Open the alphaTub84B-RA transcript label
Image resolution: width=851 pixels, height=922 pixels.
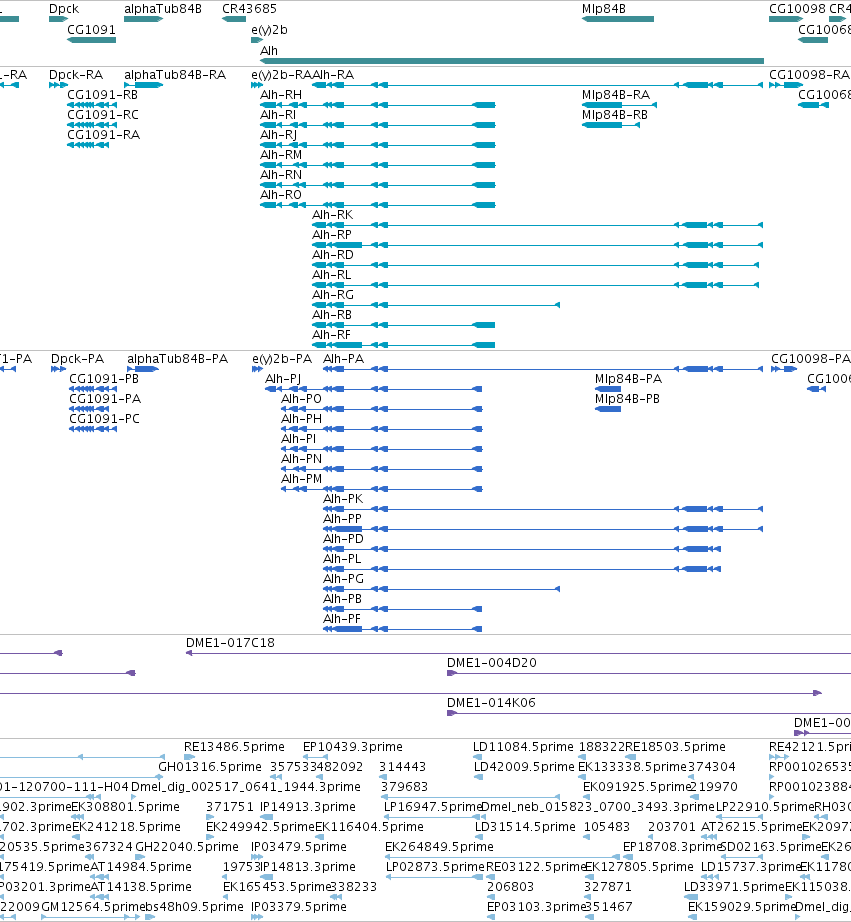[x=175, y=75]
